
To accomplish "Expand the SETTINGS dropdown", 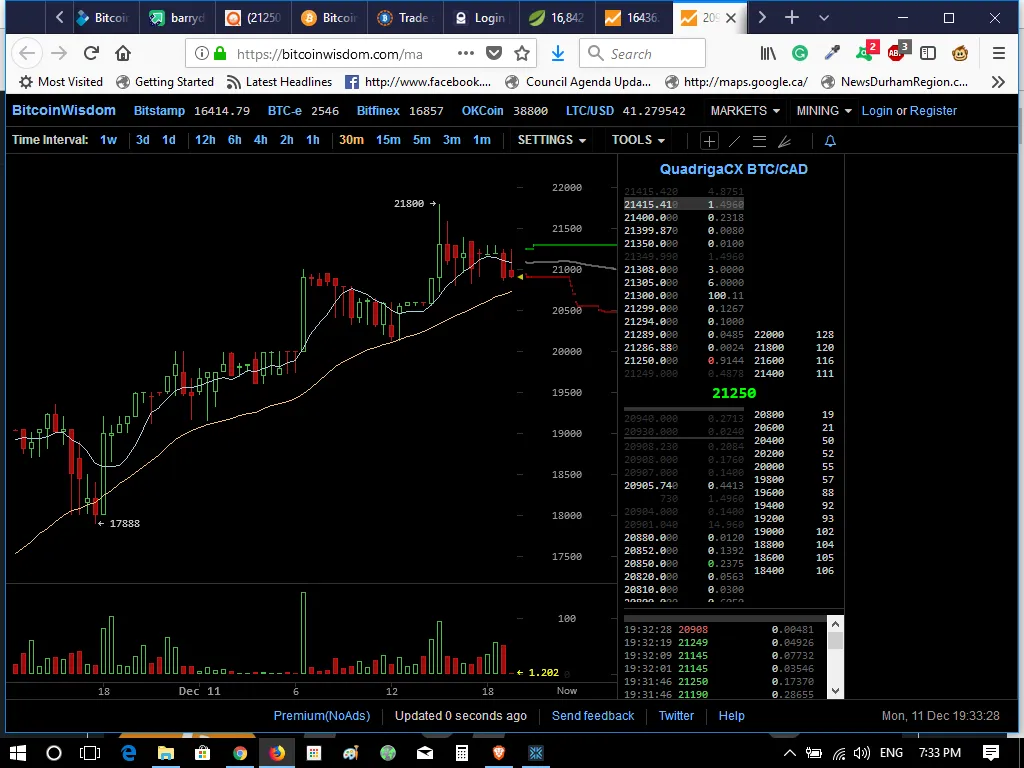I will tap(551, 140).
